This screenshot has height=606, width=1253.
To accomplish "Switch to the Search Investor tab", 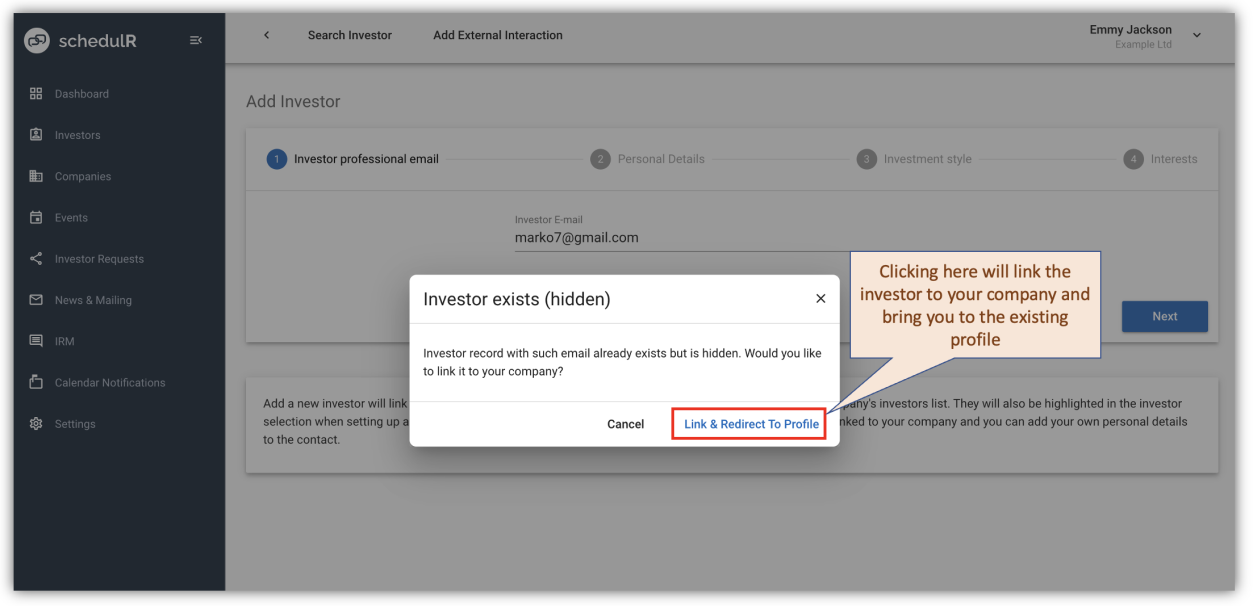I will [349, 34].
